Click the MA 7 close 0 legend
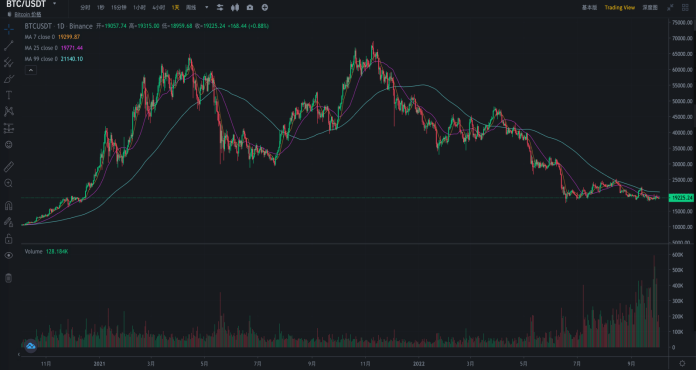Screen dimensions: 697x370 (x=40, y=37)
